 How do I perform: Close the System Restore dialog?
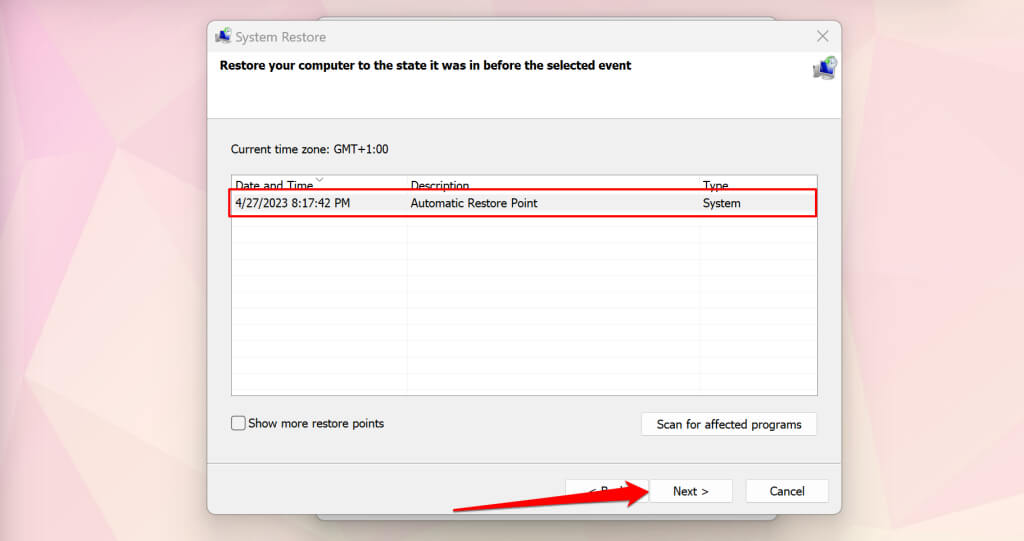coord(823,36)
